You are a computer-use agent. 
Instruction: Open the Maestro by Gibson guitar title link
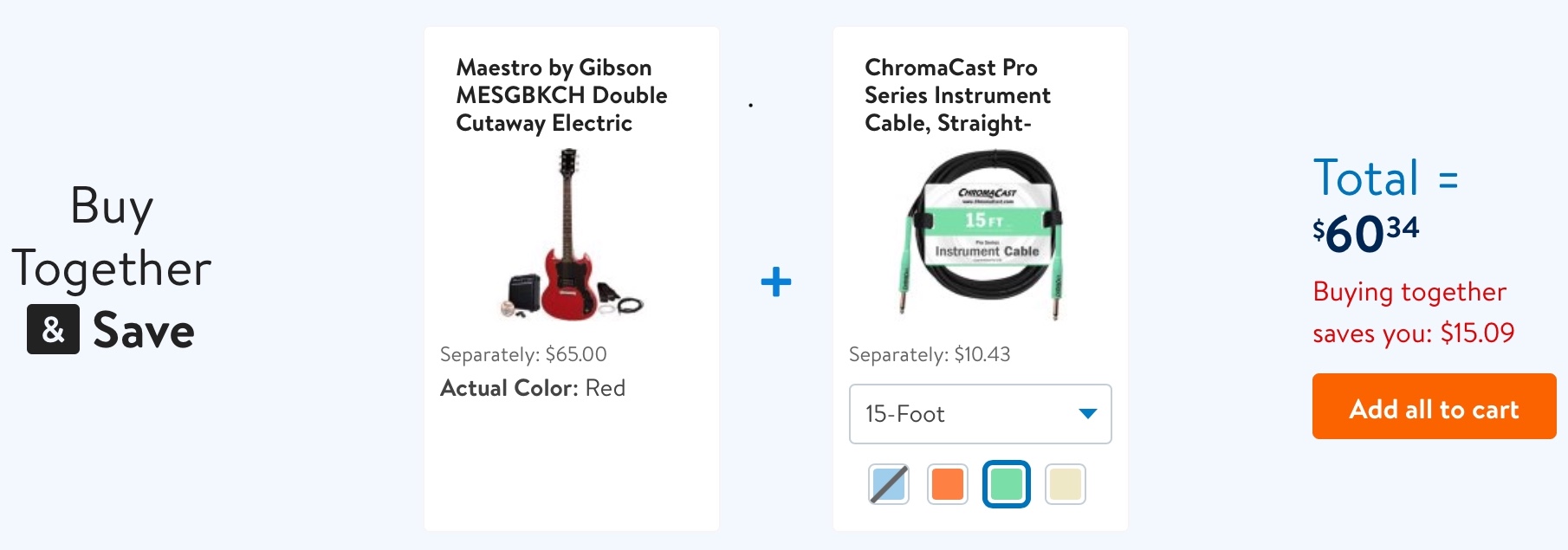tap(561, 95)
